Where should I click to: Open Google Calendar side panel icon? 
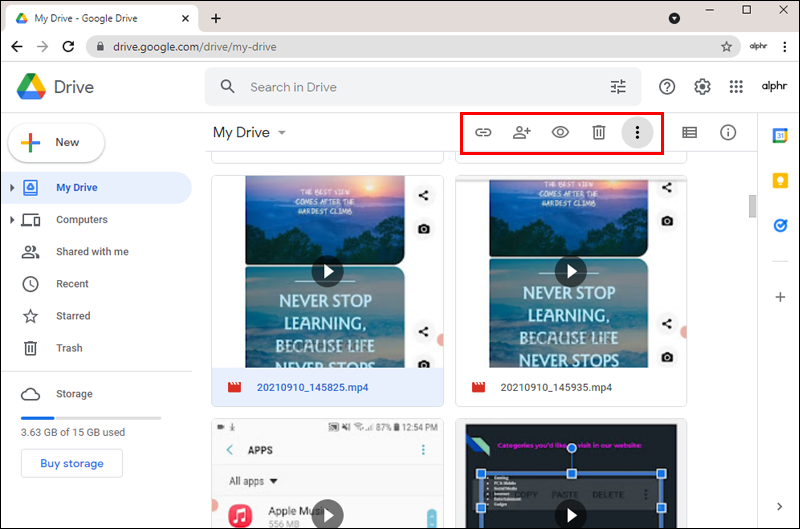[x=780, y=136]
